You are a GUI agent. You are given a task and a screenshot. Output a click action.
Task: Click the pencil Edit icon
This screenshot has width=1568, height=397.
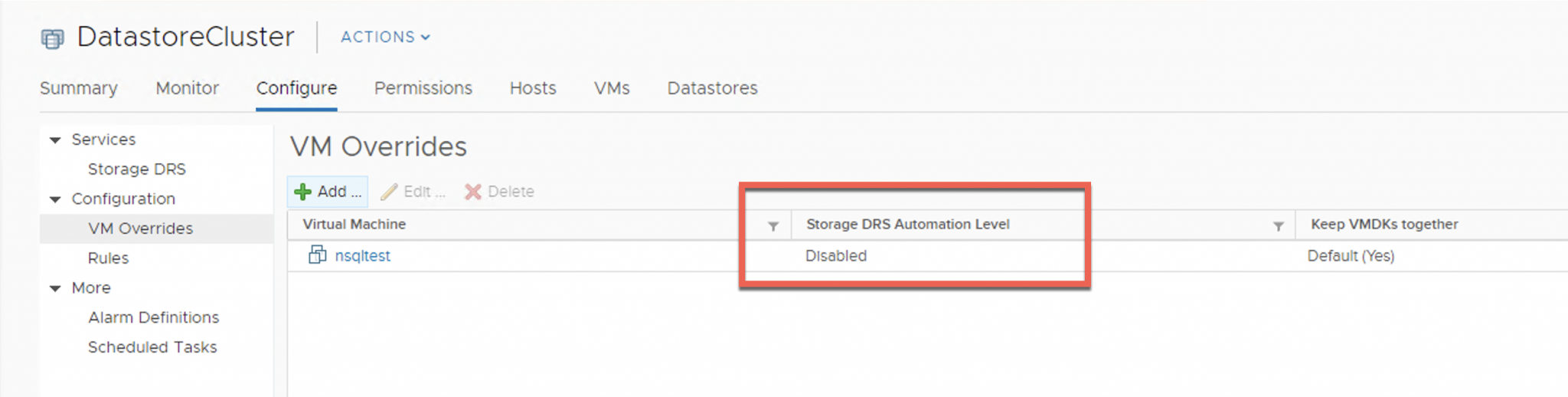pyautogui.click(x=390, y=192)
